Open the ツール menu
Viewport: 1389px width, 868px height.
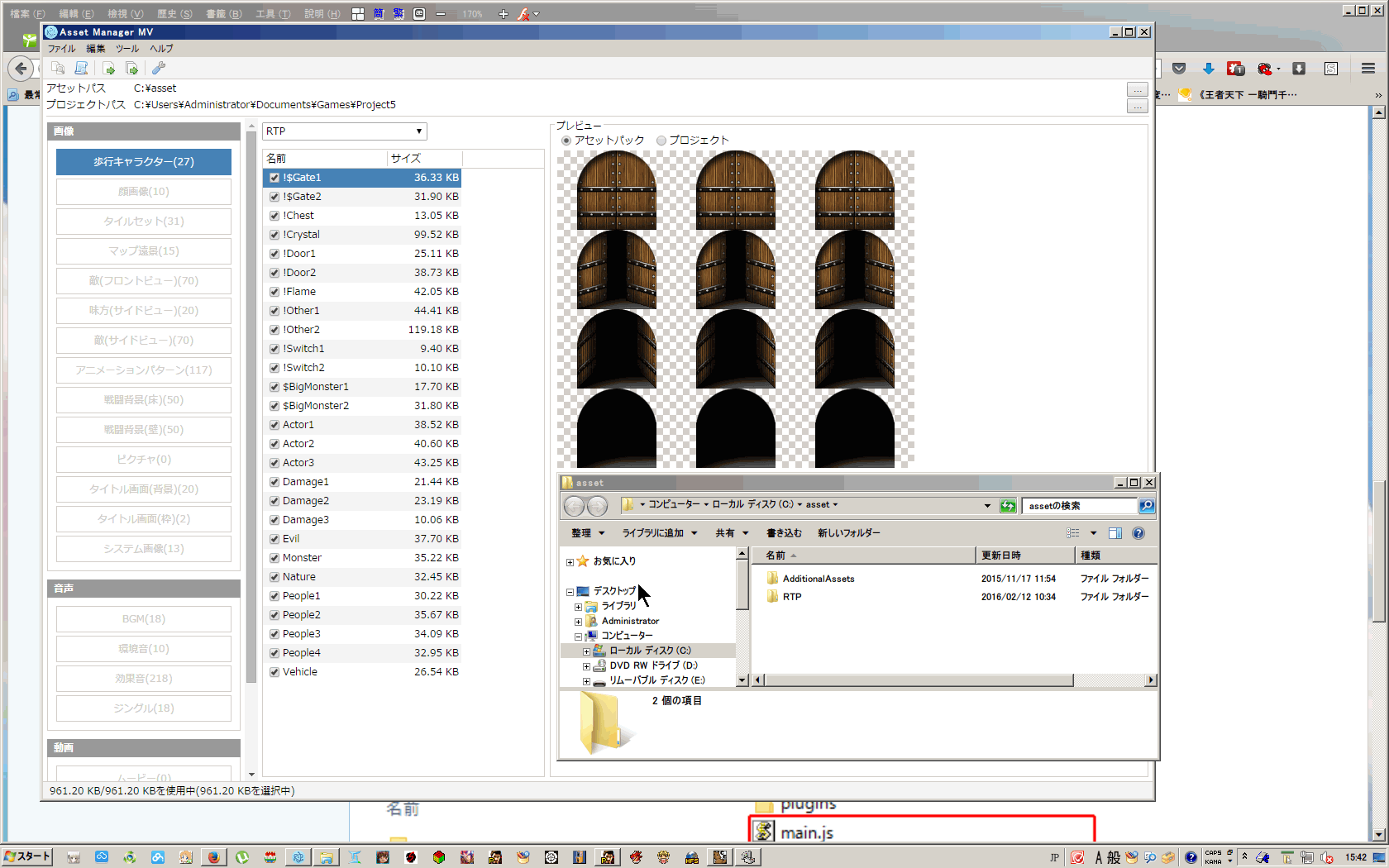pos(127,49)
